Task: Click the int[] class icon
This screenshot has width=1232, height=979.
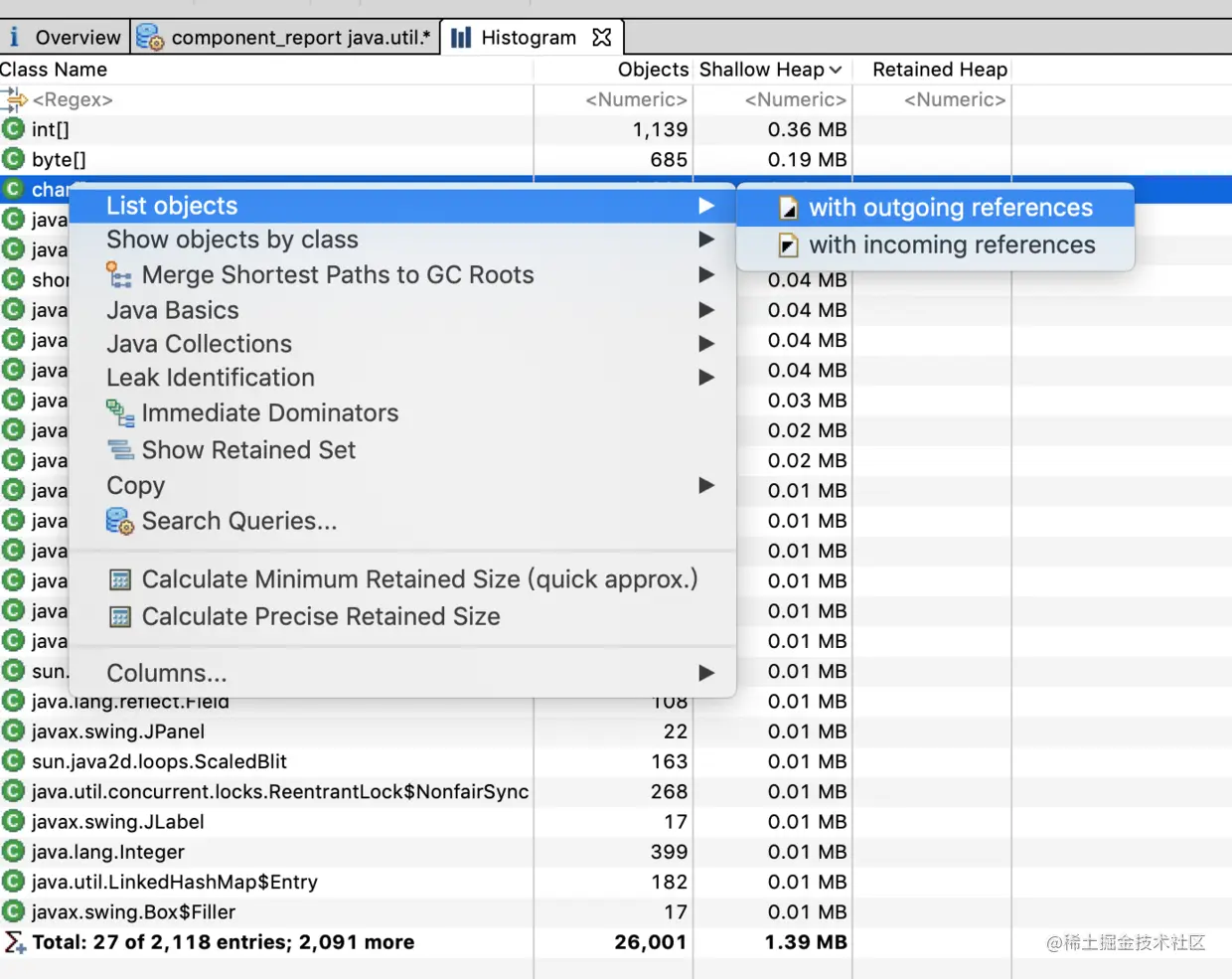Action: click(x=13, y=129)
